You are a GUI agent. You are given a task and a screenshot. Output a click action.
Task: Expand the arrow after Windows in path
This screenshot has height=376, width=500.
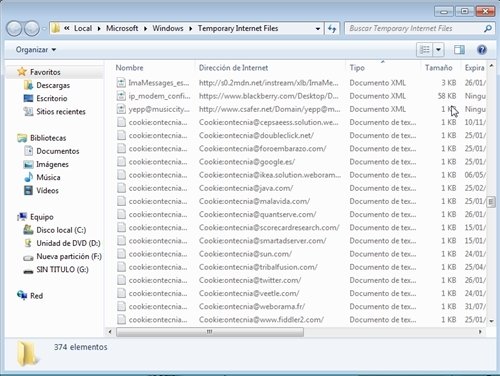(x=191, y=29)
